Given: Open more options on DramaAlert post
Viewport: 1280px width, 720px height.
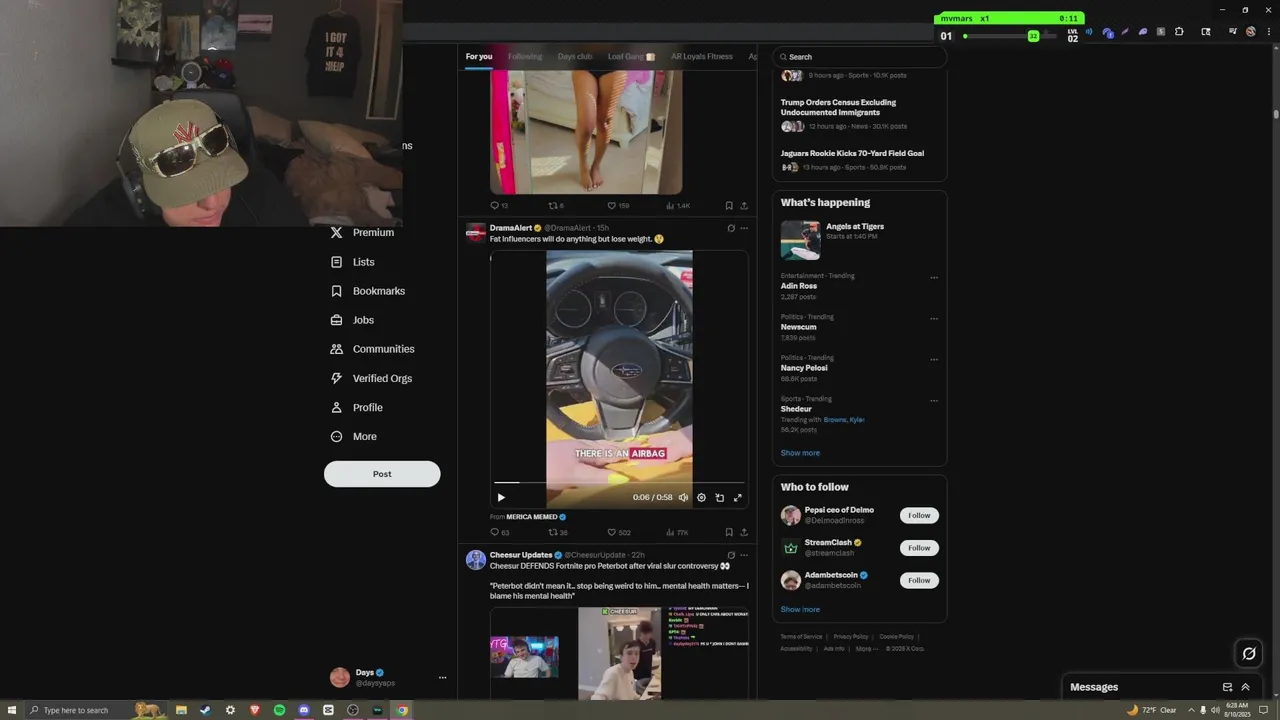Looking at the screenshot, I should click(744, 228).
